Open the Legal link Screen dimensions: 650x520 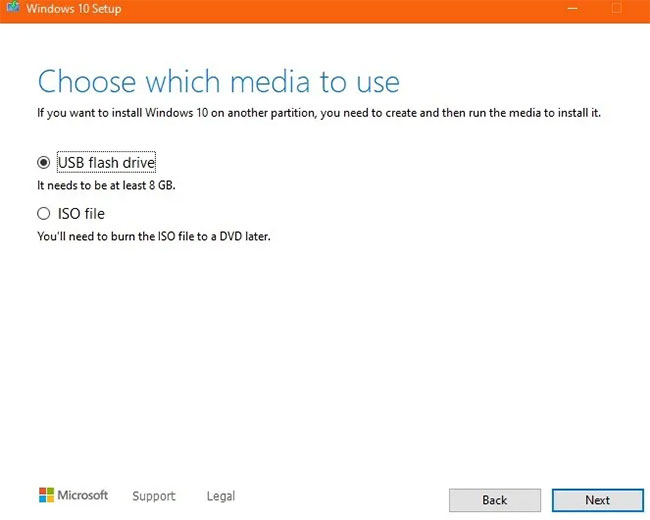coord(221,496)
